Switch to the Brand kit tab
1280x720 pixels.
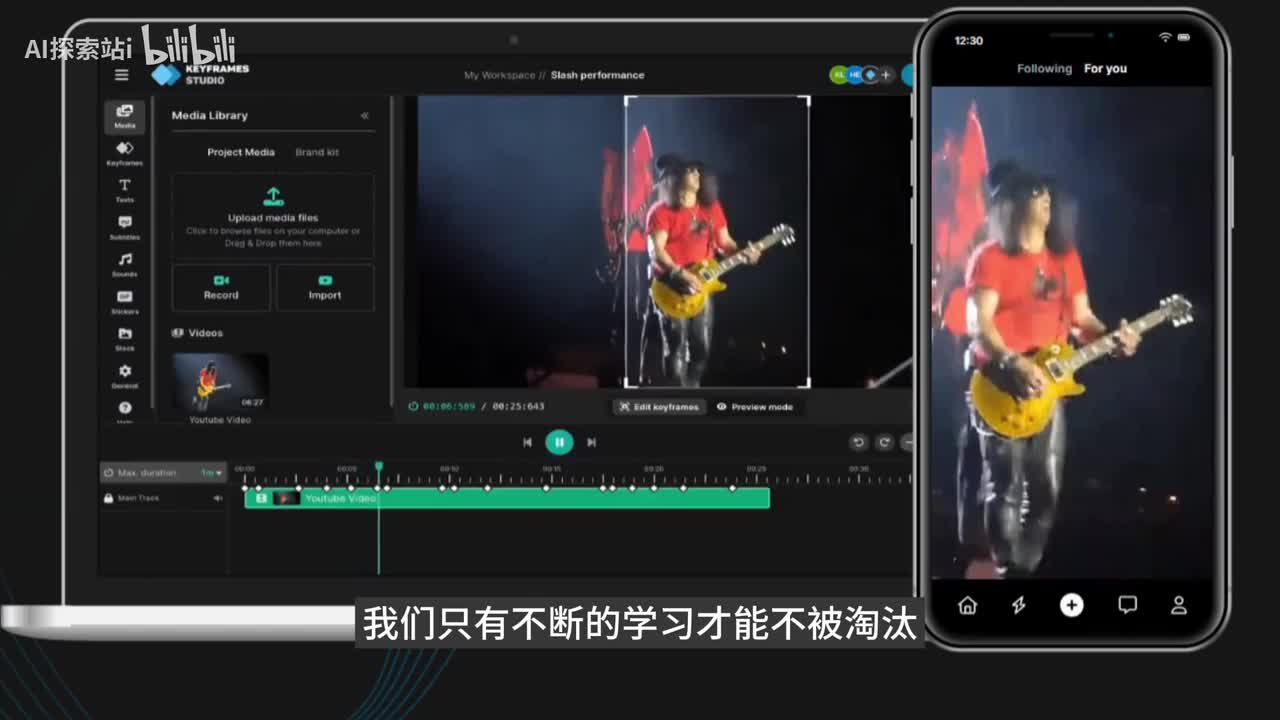tap(317, 152)
